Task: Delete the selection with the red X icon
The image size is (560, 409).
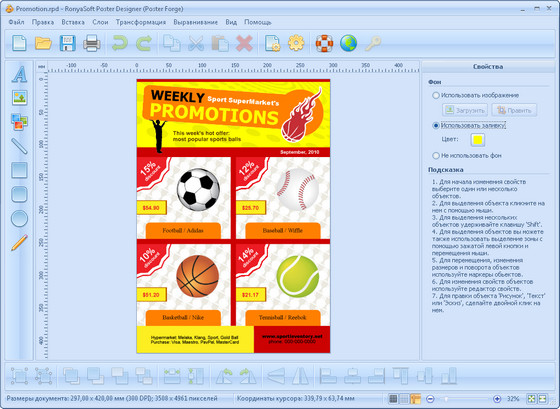Action: pyautogui.click(x=245, y=43)
